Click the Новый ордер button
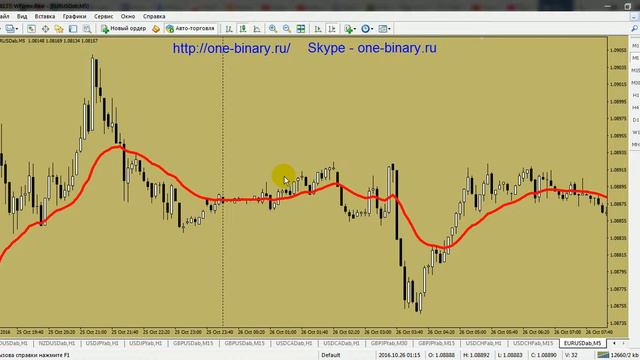The image size is (640, 360). pos(124,29)
